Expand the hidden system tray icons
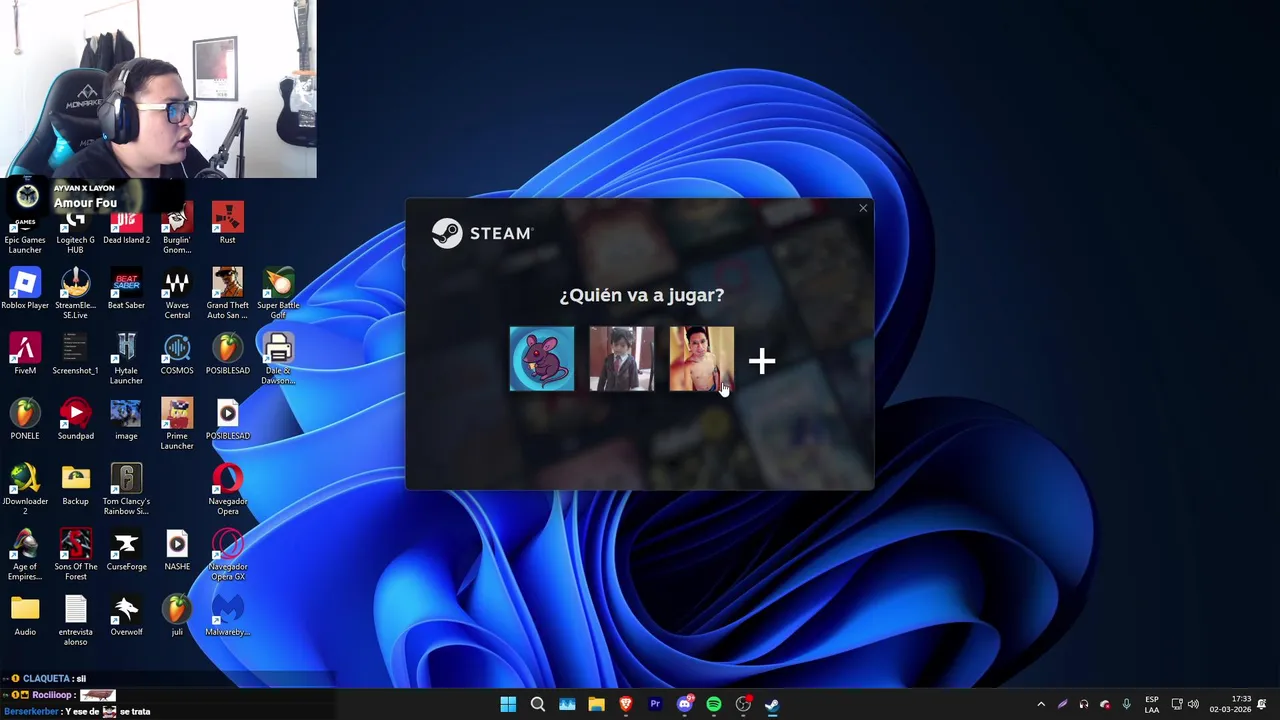Image resolution: width=1280 pixels, height=720 pixels. (x=1041, y=704)
